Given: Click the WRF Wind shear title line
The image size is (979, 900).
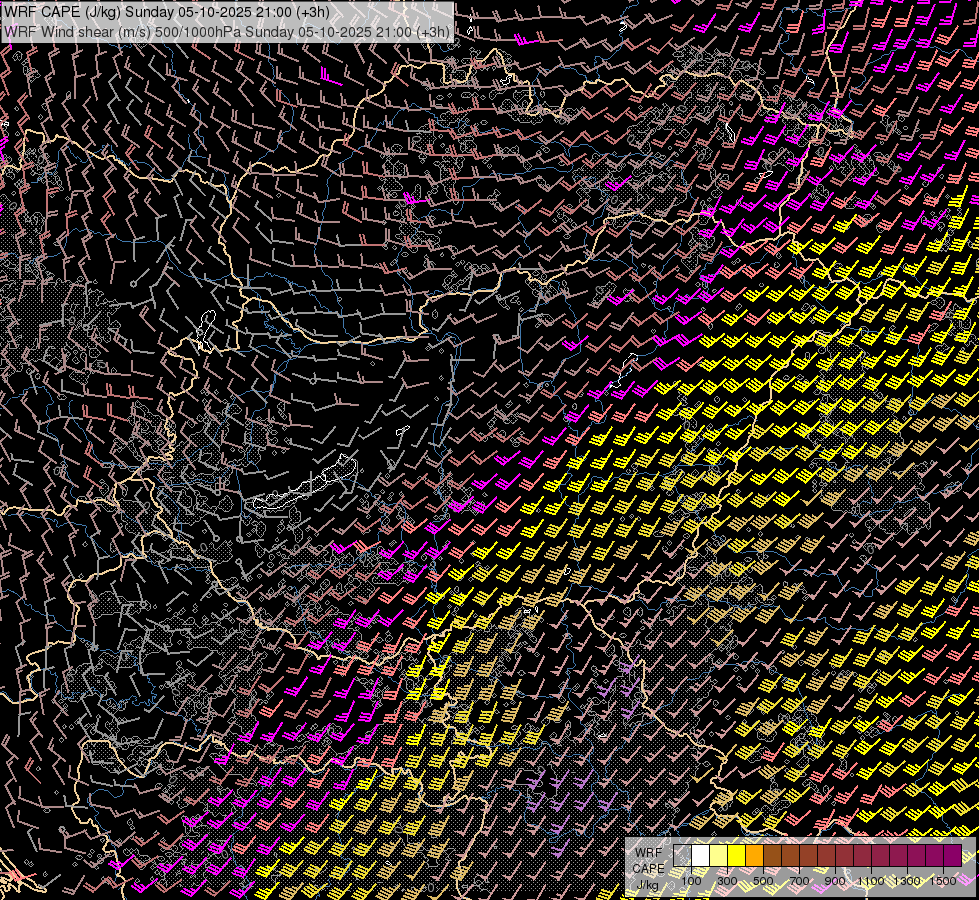Looking at the screenshot, I should (226, 31).
